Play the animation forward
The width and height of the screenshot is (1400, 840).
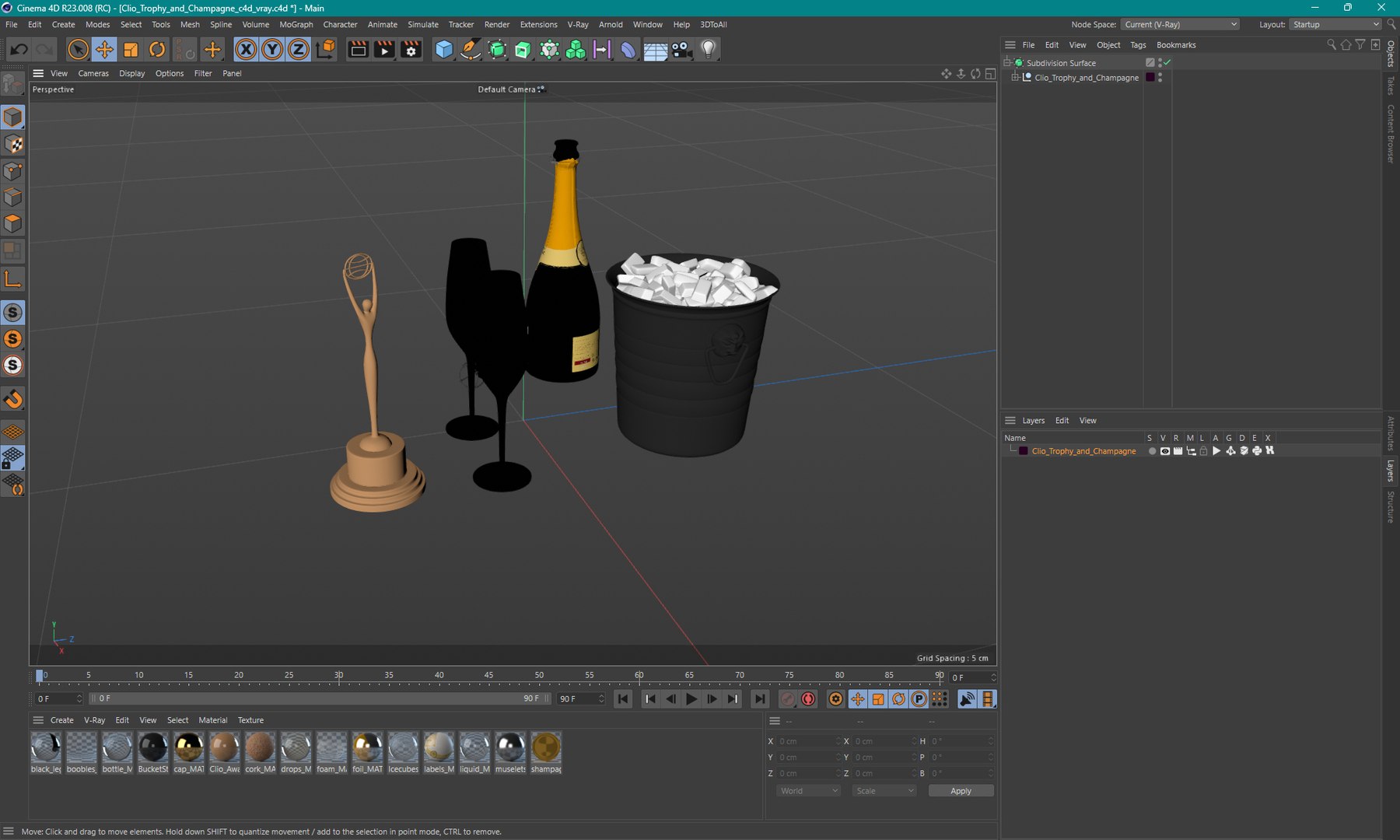click(691, 699)
